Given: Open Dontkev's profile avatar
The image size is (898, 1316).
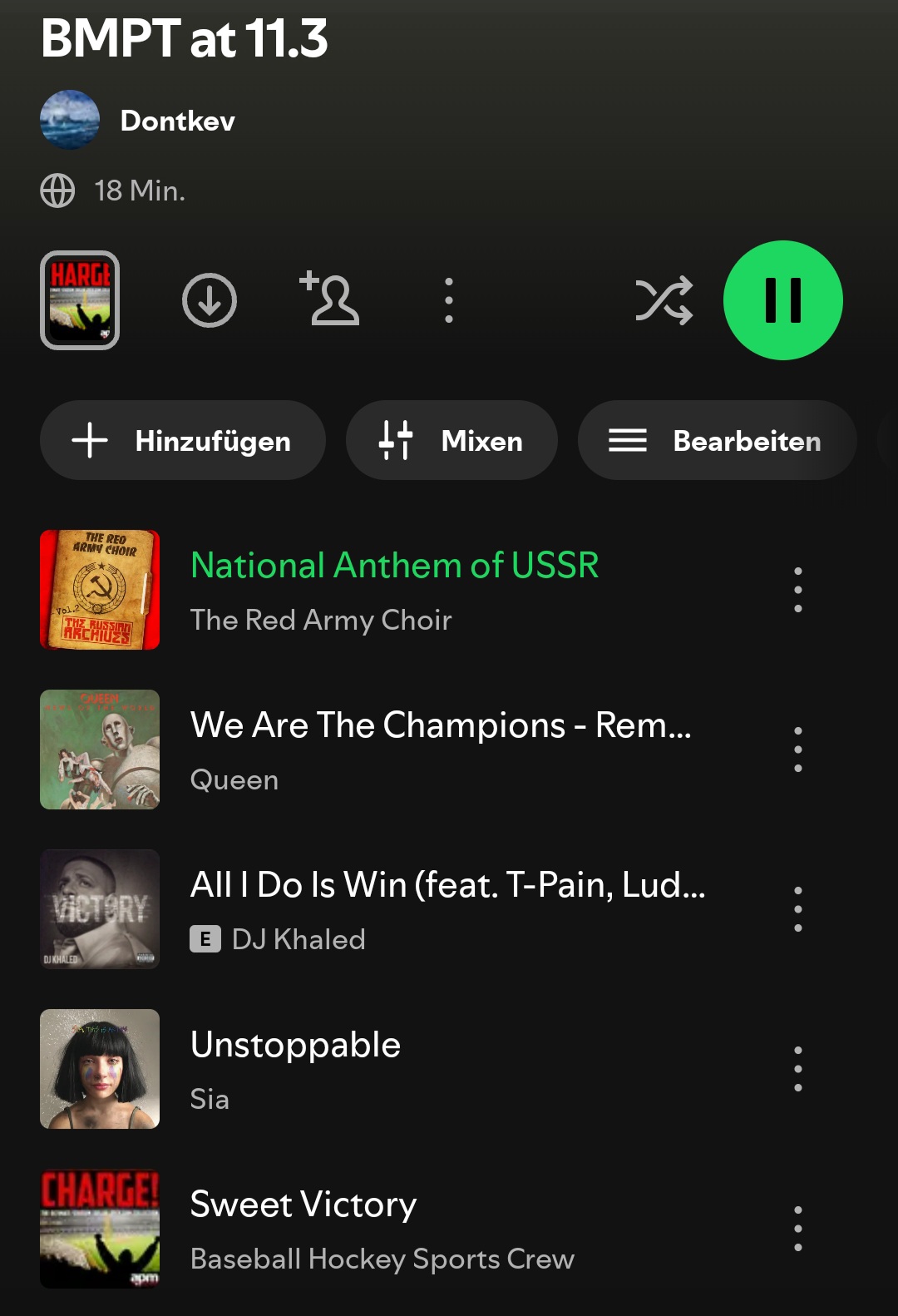Looking at the screenshot, I should 70,120.
